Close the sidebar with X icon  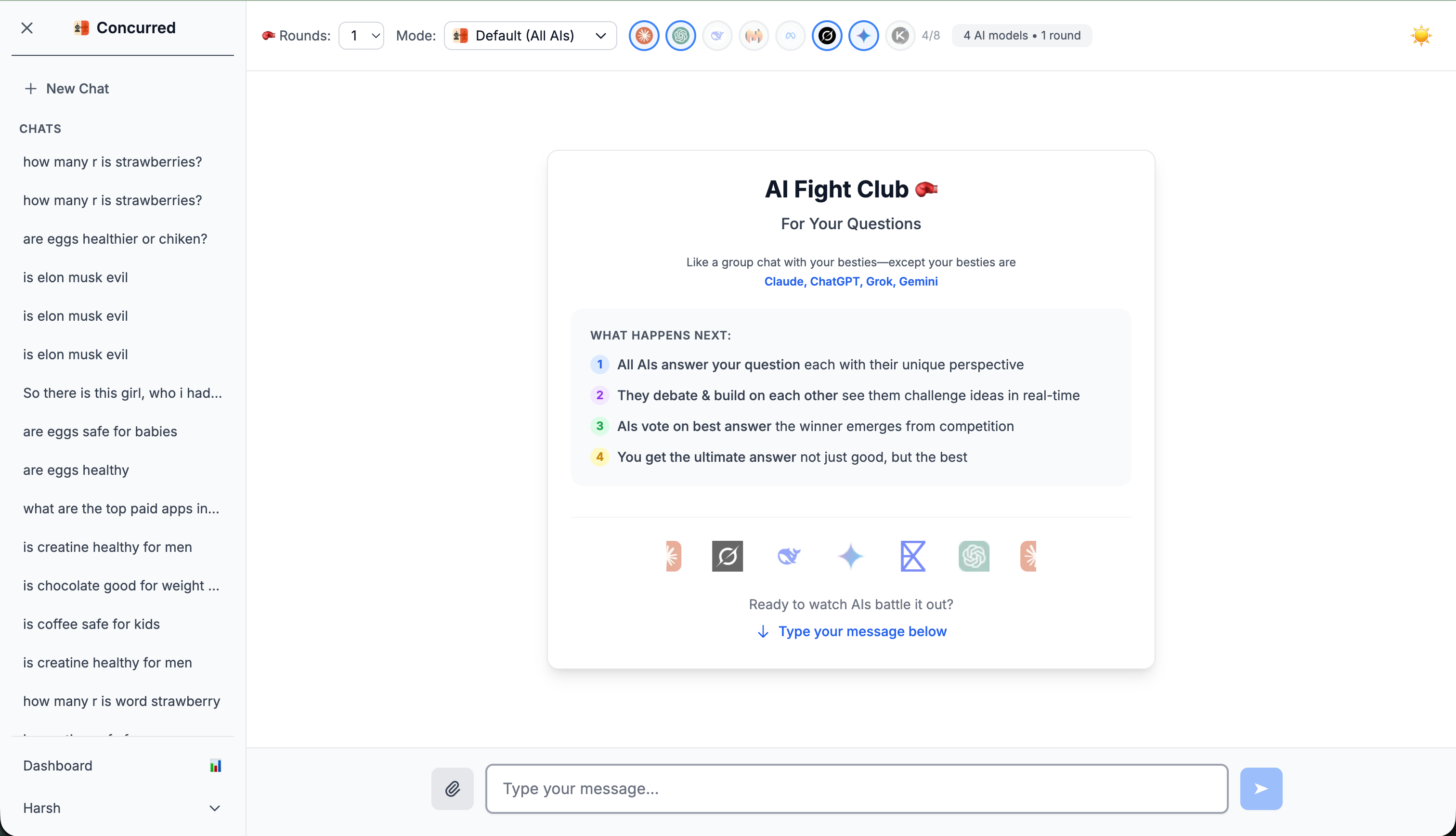pyautogui.click(x=27, y=27)
